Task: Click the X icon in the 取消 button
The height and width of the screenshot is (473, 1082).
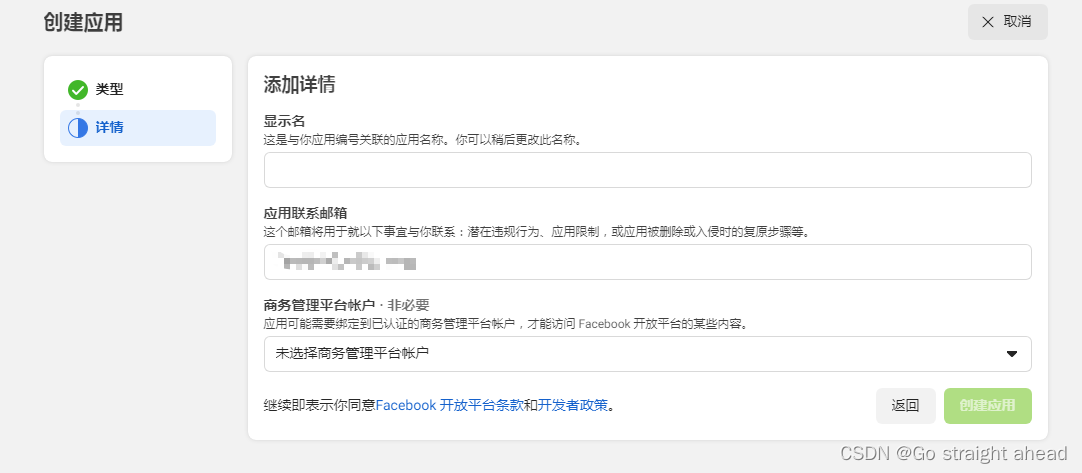Action: (x=987, y=22)
